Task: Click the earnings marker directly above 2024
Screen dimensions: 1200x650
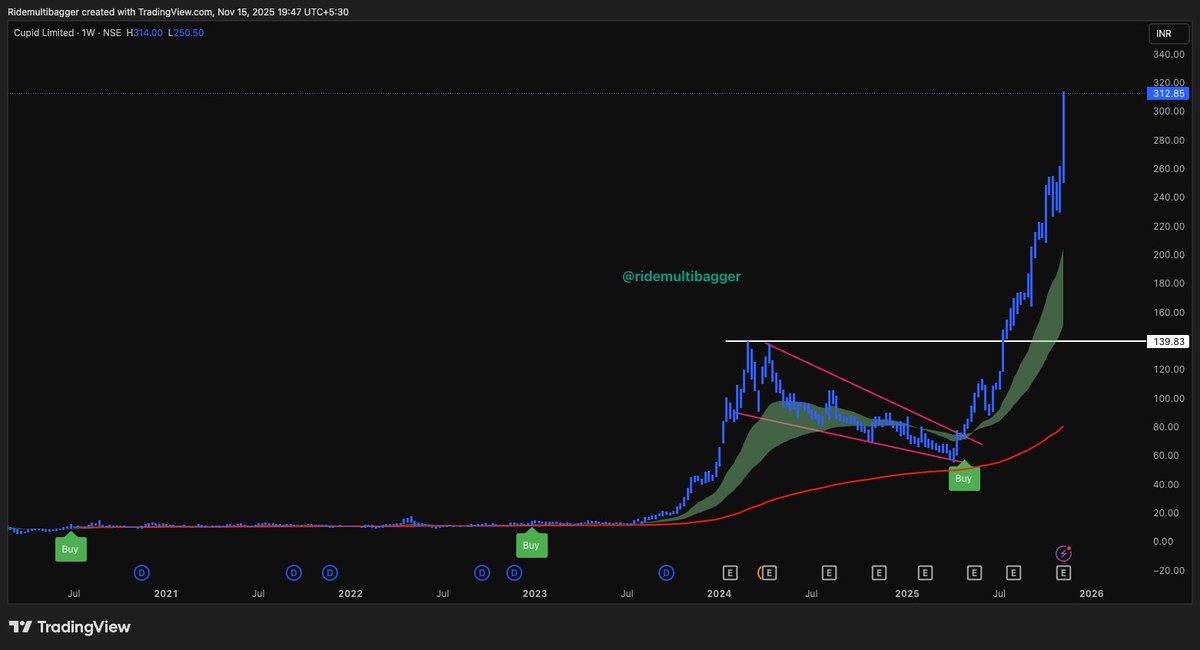Action: click(x=730, y=573)
